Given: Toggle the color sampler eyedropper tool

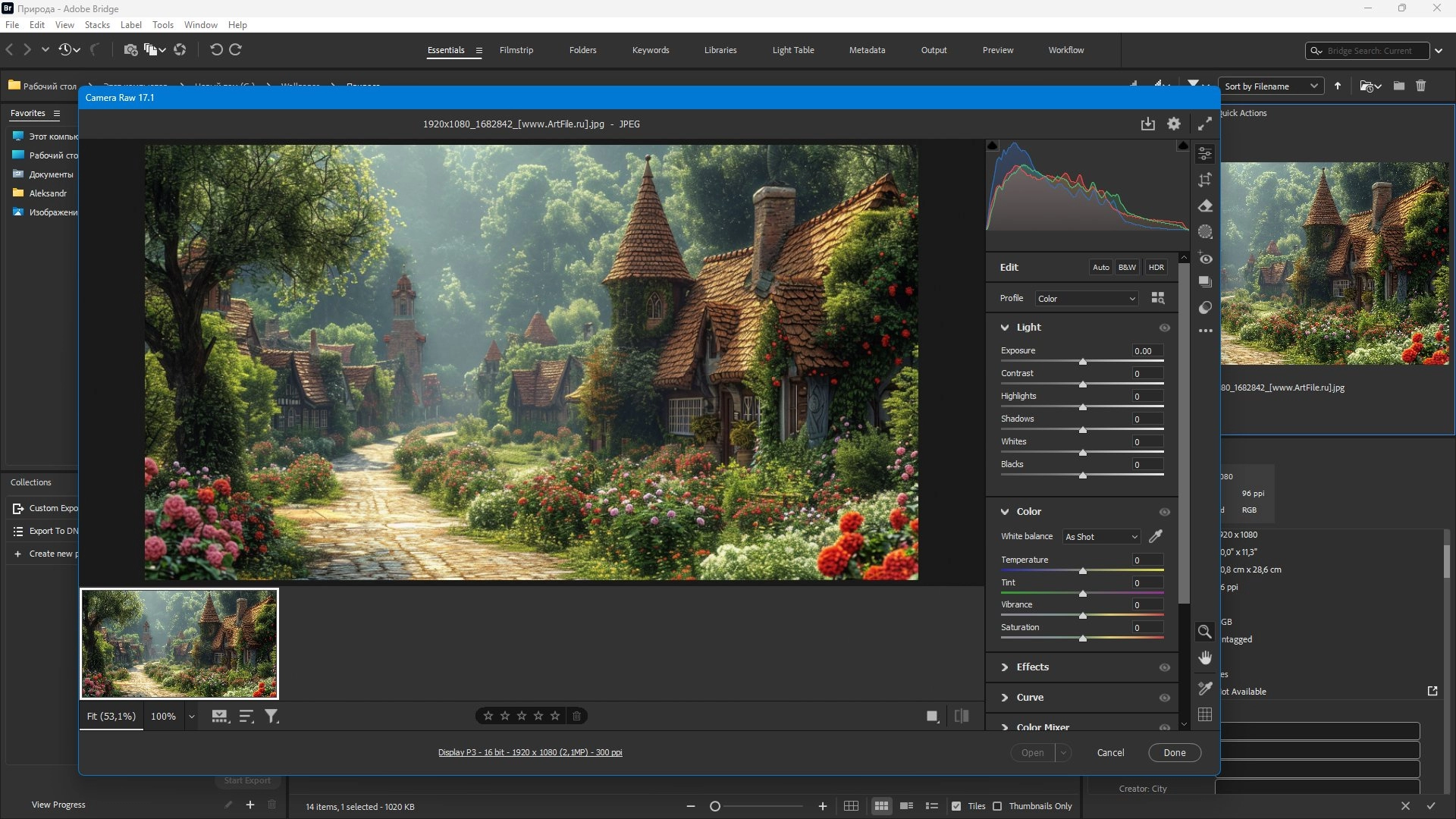Looking at the screenshot, I should [x=1205, y=689].
